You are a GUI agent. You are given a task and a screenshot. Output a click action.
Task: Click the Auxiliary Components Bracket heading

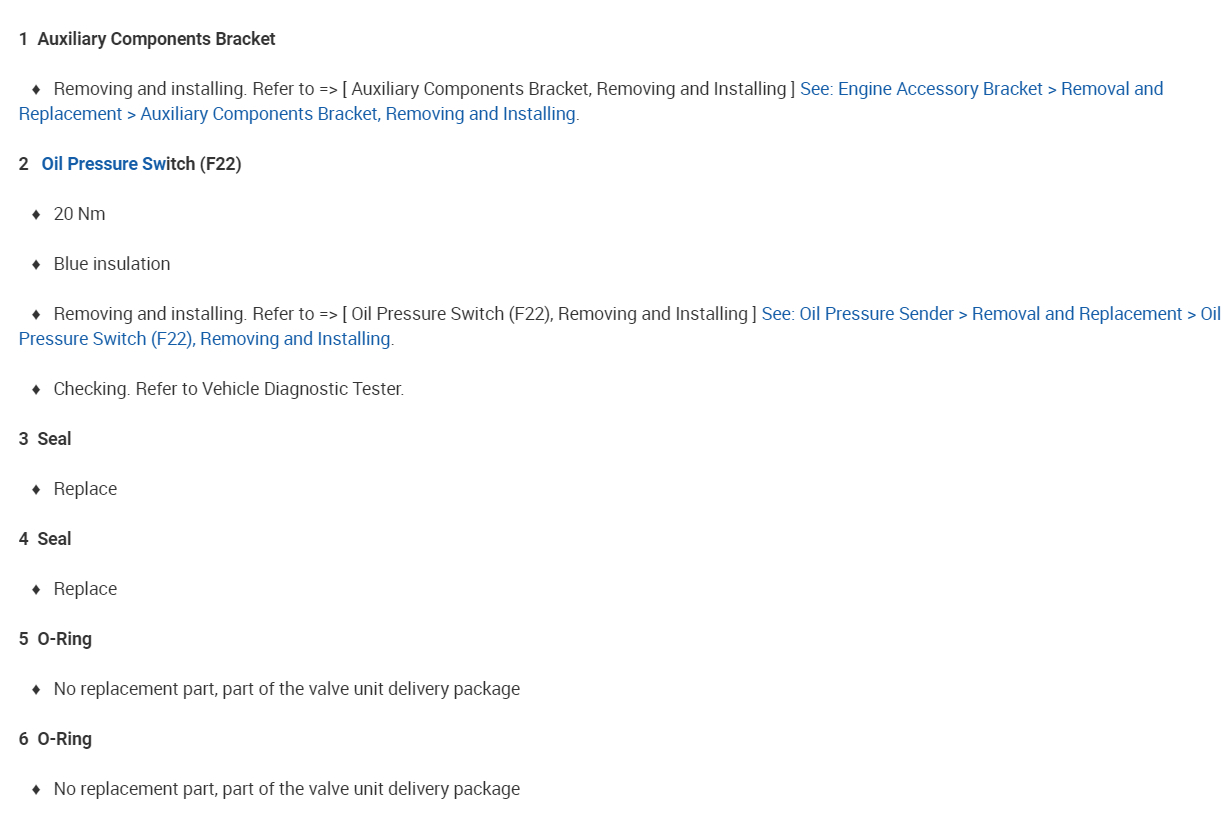(156, 39)
